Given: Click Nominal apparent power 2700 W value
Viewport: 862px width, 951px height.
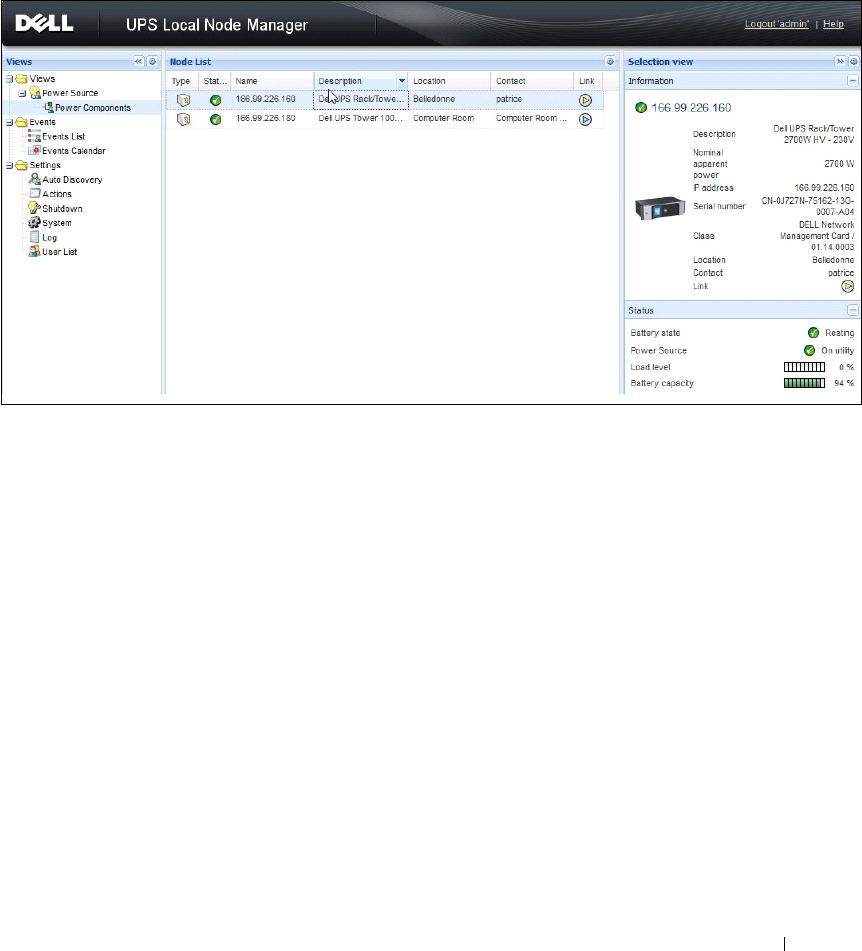Looking at the screenshot, I should pyautogui.click(x=839, y=164).
